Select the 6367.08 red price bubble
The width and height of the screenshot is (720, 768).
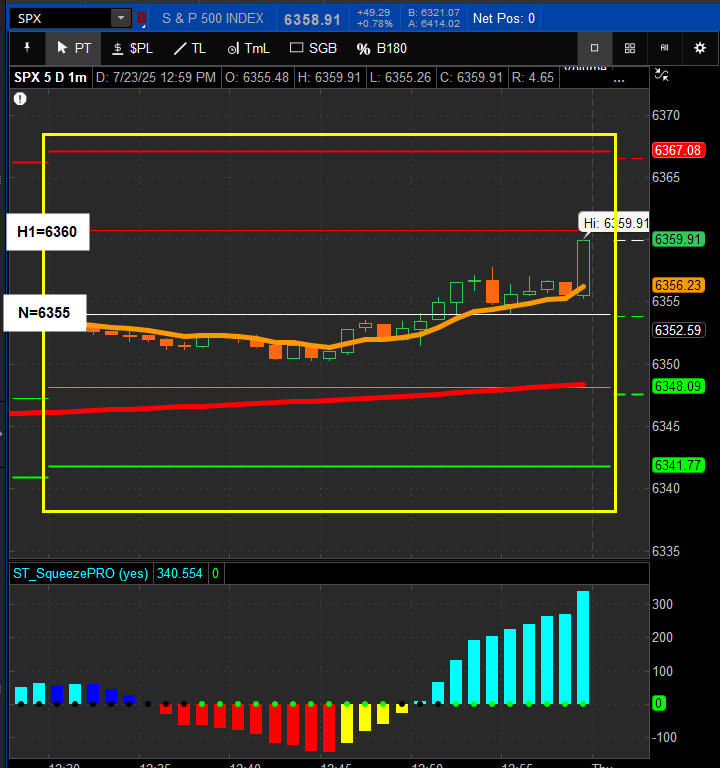678,150
